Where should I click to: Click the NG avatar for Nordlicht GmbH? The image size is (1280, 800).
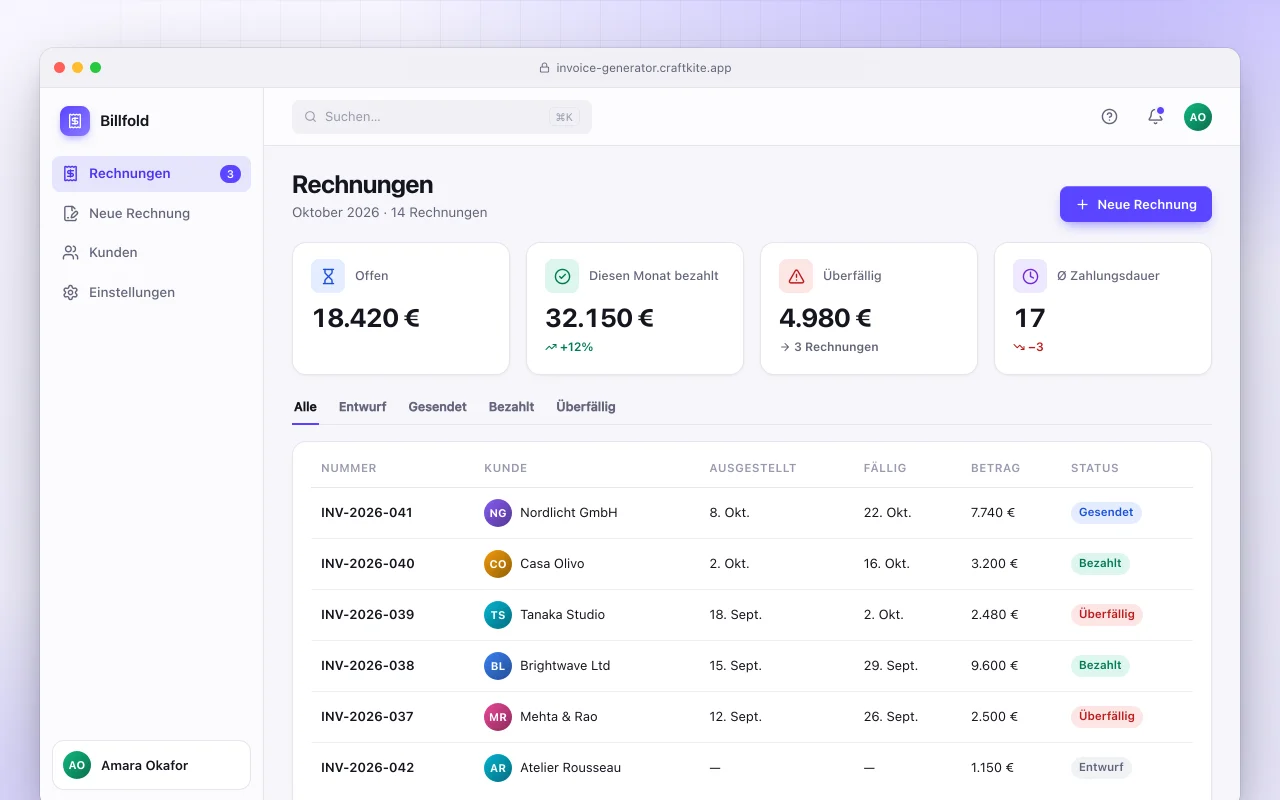coord(498,513)
